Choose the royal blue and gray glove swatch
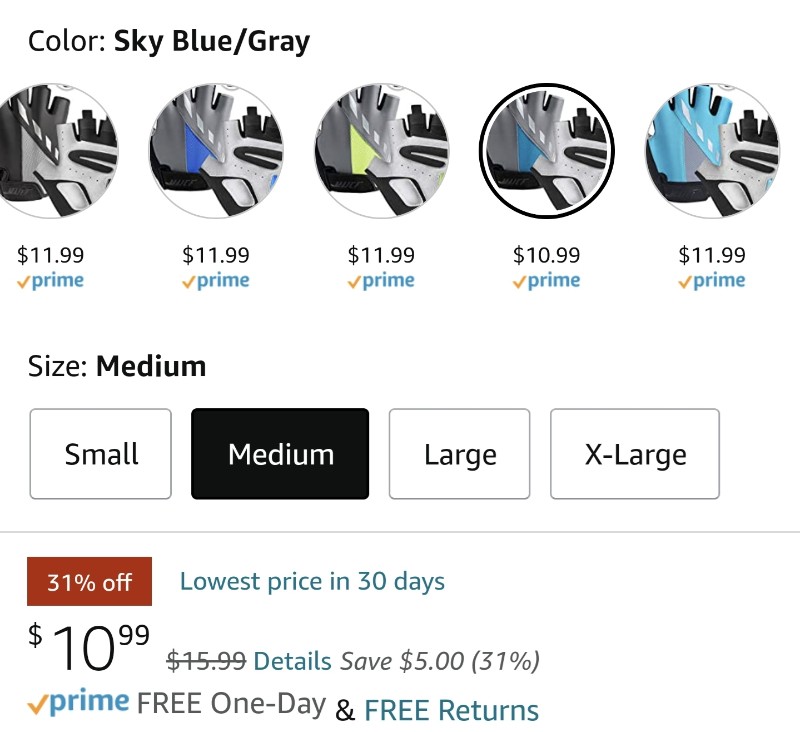The height and width of the screenshot is (732, 800). [x=216, y=151]
